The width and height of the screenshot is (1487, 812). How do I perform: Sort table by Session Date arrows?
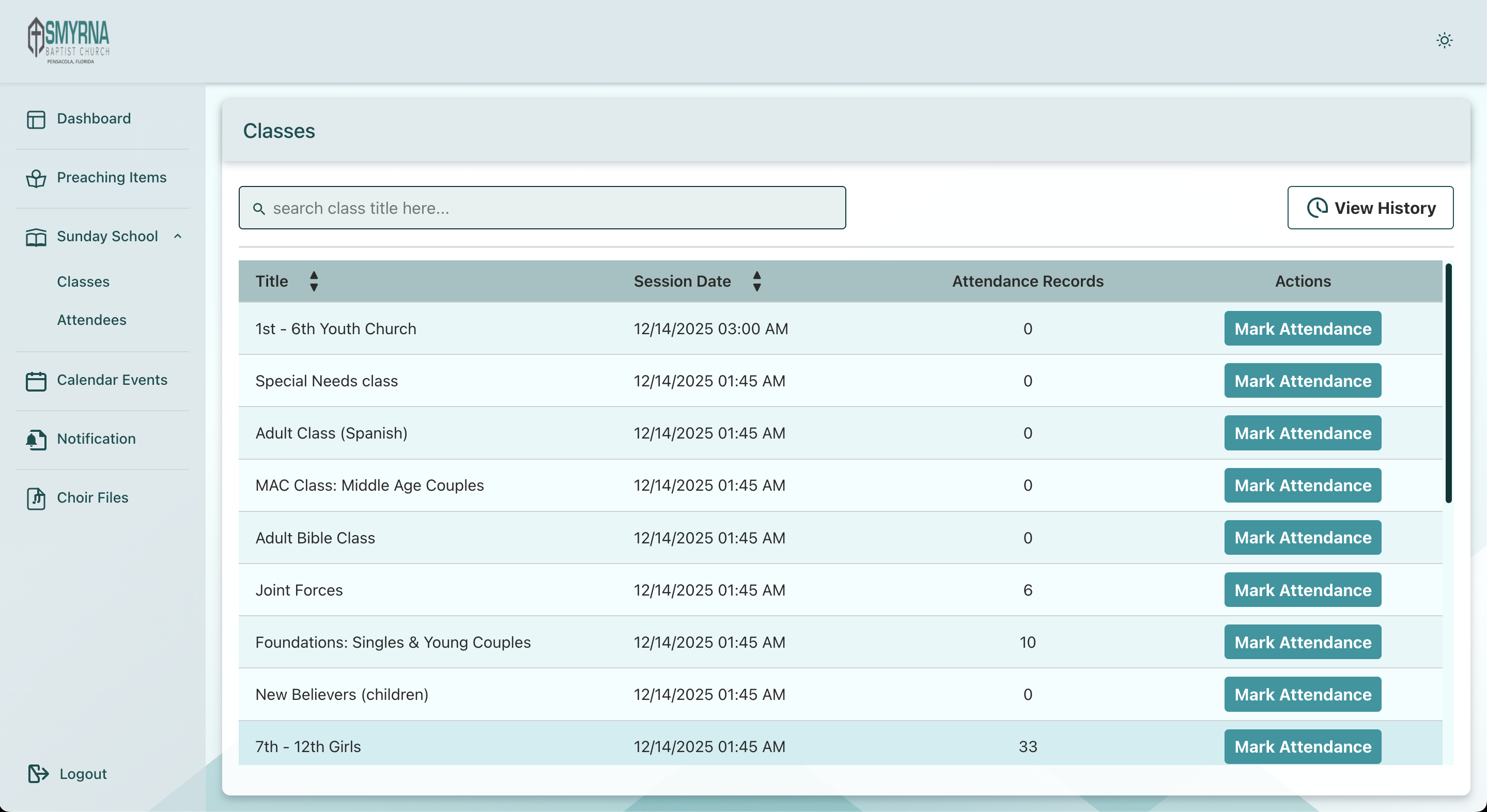click(756, 281)
